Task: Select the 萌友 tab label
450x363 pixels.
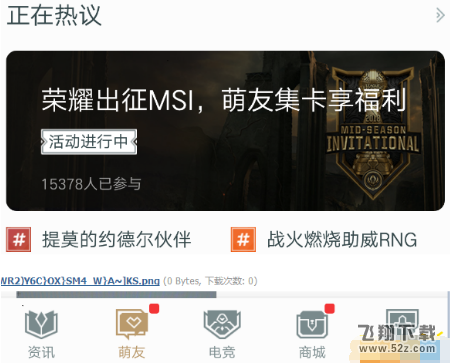Action: click(x=132, y=352)
